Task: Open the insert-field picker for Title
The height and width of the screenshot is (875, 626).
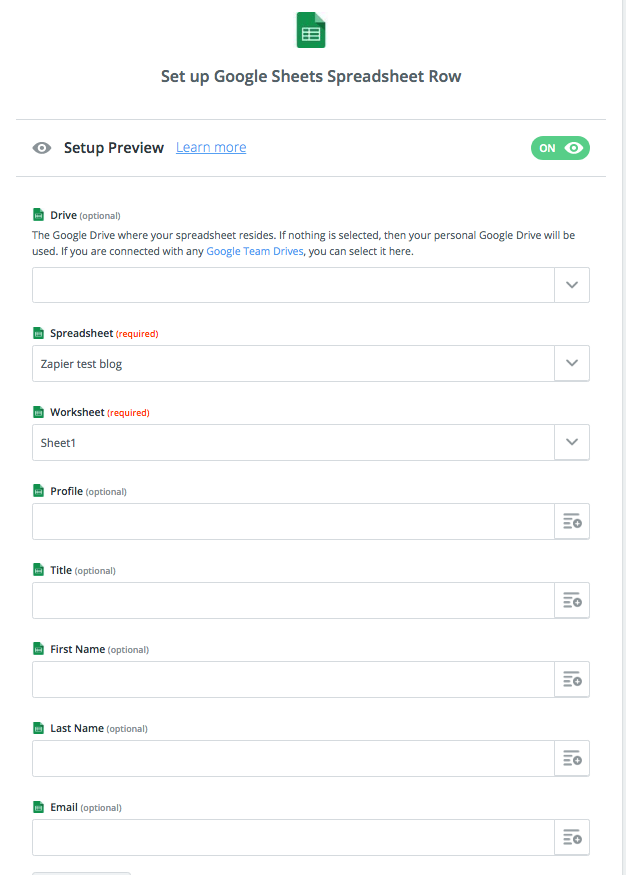Action: (571, 600)
